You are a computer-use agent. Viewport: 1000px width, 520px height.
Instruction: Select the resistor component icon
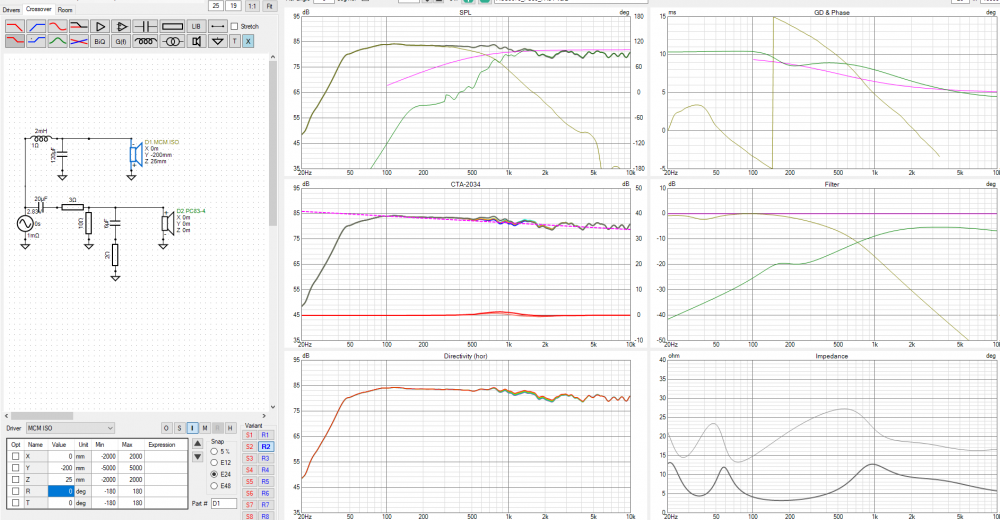point(173,25)
